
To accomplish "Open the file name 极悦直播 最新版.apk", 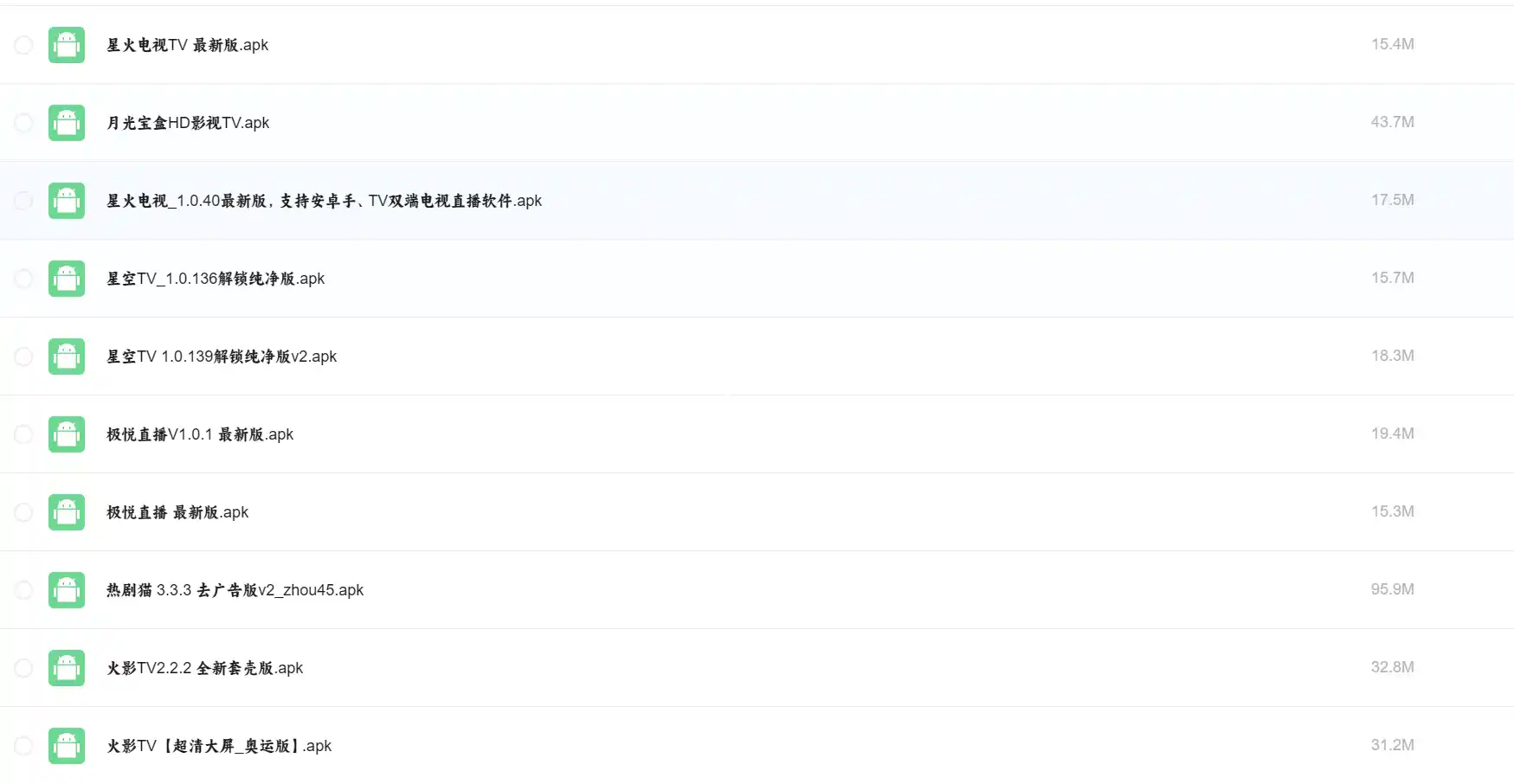I will coord(177,512).
